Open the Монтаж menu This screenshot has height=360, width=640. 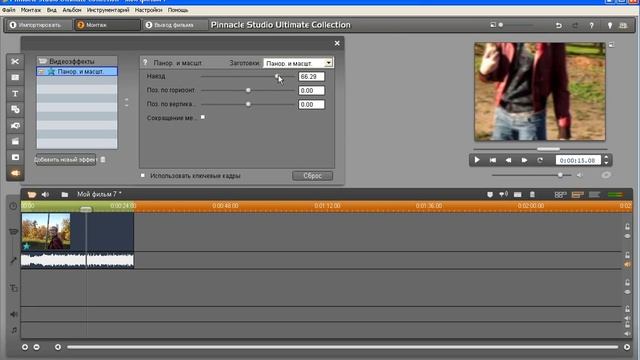point(31,10)
